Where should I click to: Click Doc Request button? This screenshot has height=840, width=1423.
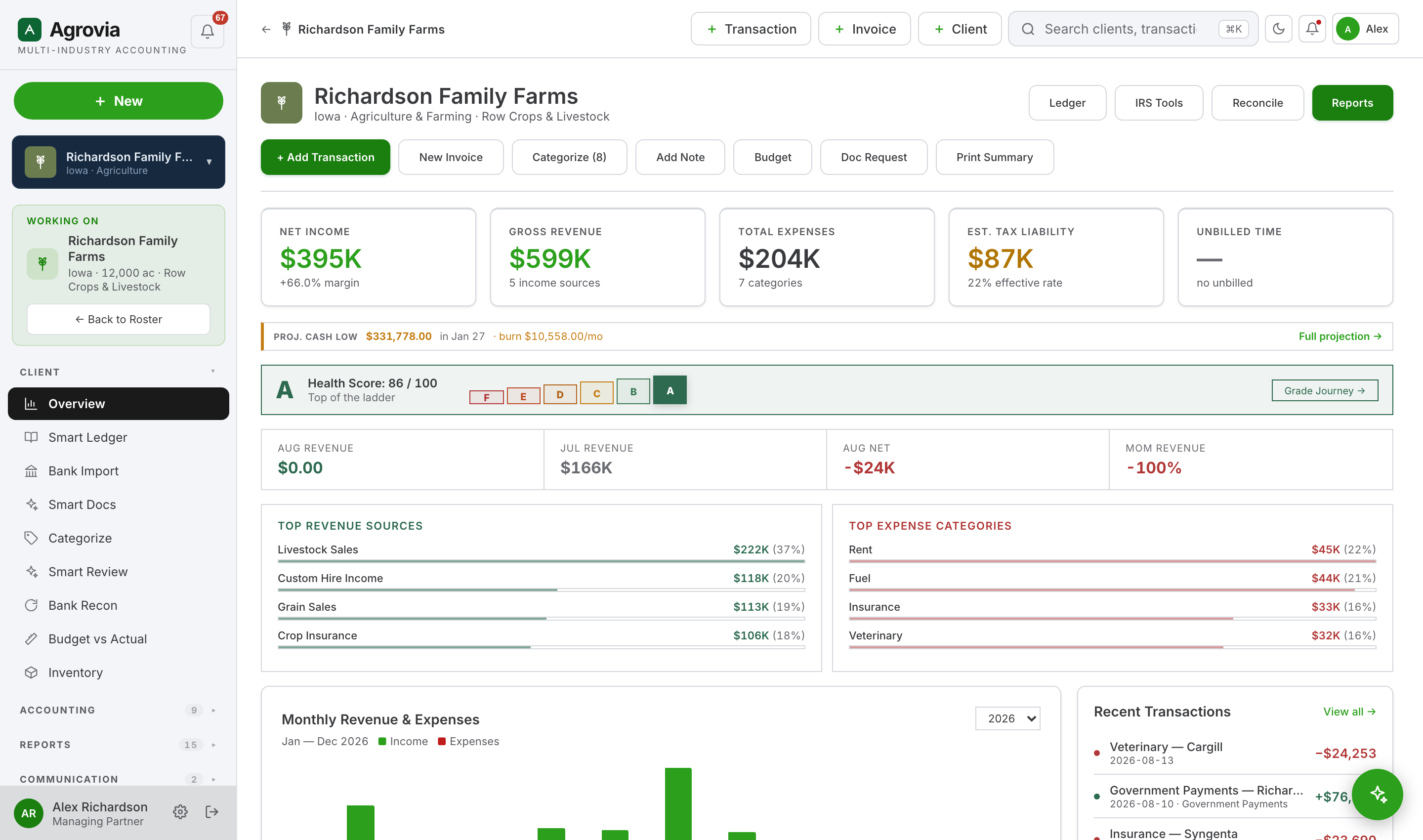(x=874, y=157)
